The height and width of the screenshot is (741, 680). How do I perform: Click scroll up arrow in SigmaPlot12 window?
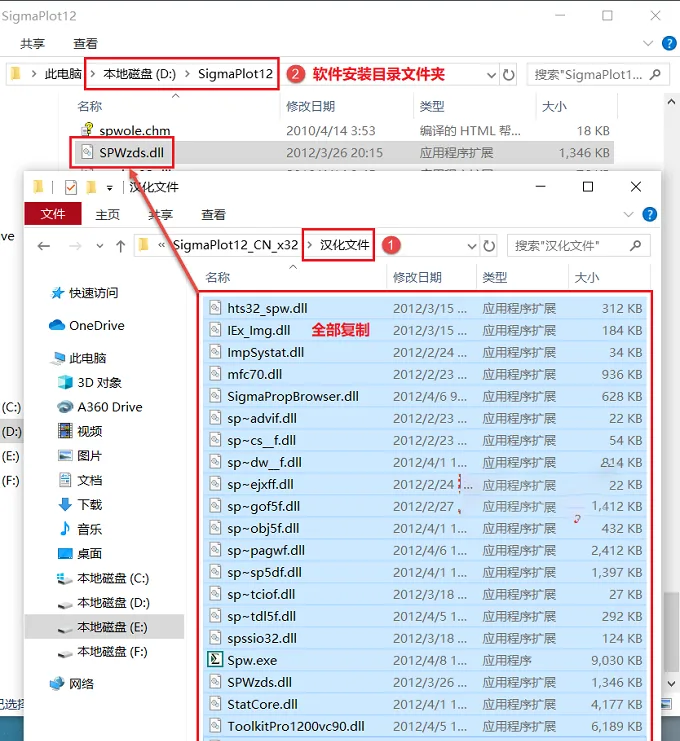point(671,102)
